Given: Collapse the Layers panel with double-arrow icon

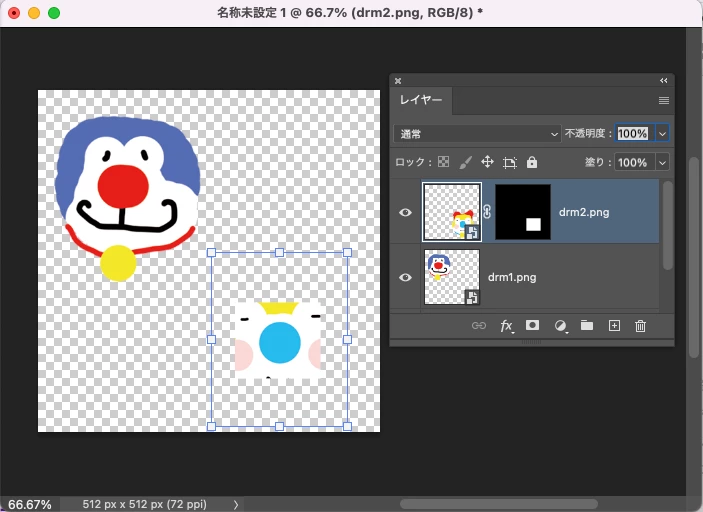Looking at the screenshot, I should point(664,81).
